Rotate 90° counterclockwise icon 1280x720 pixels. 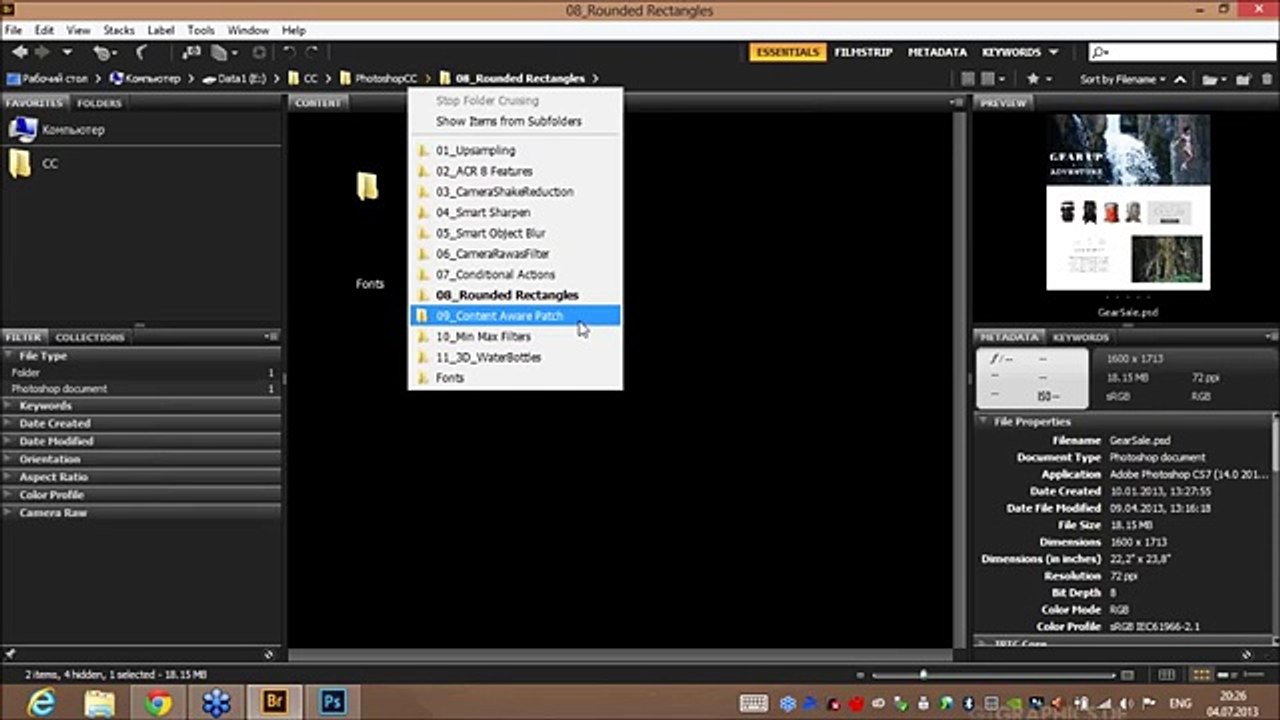point(288,52)
